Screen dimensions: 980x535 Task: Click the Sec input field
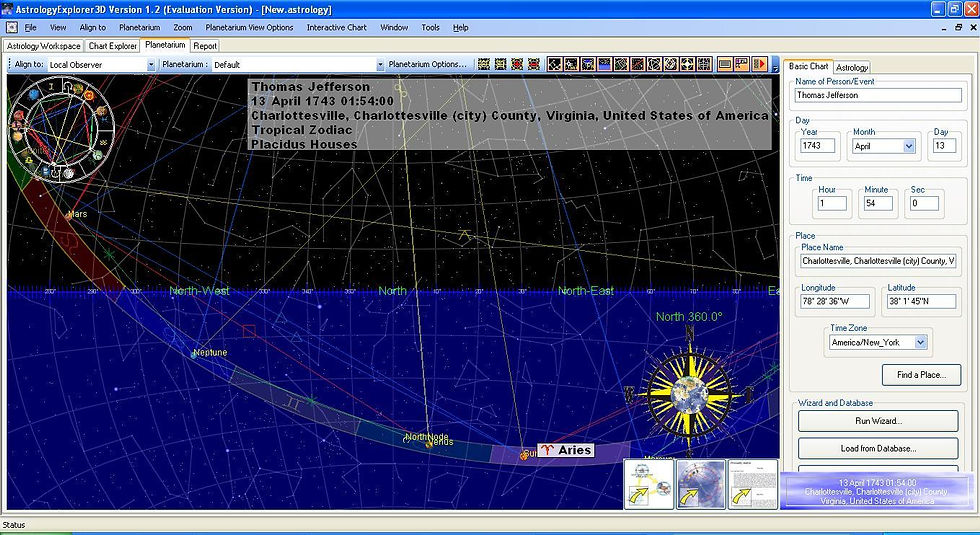click(924, 203)
